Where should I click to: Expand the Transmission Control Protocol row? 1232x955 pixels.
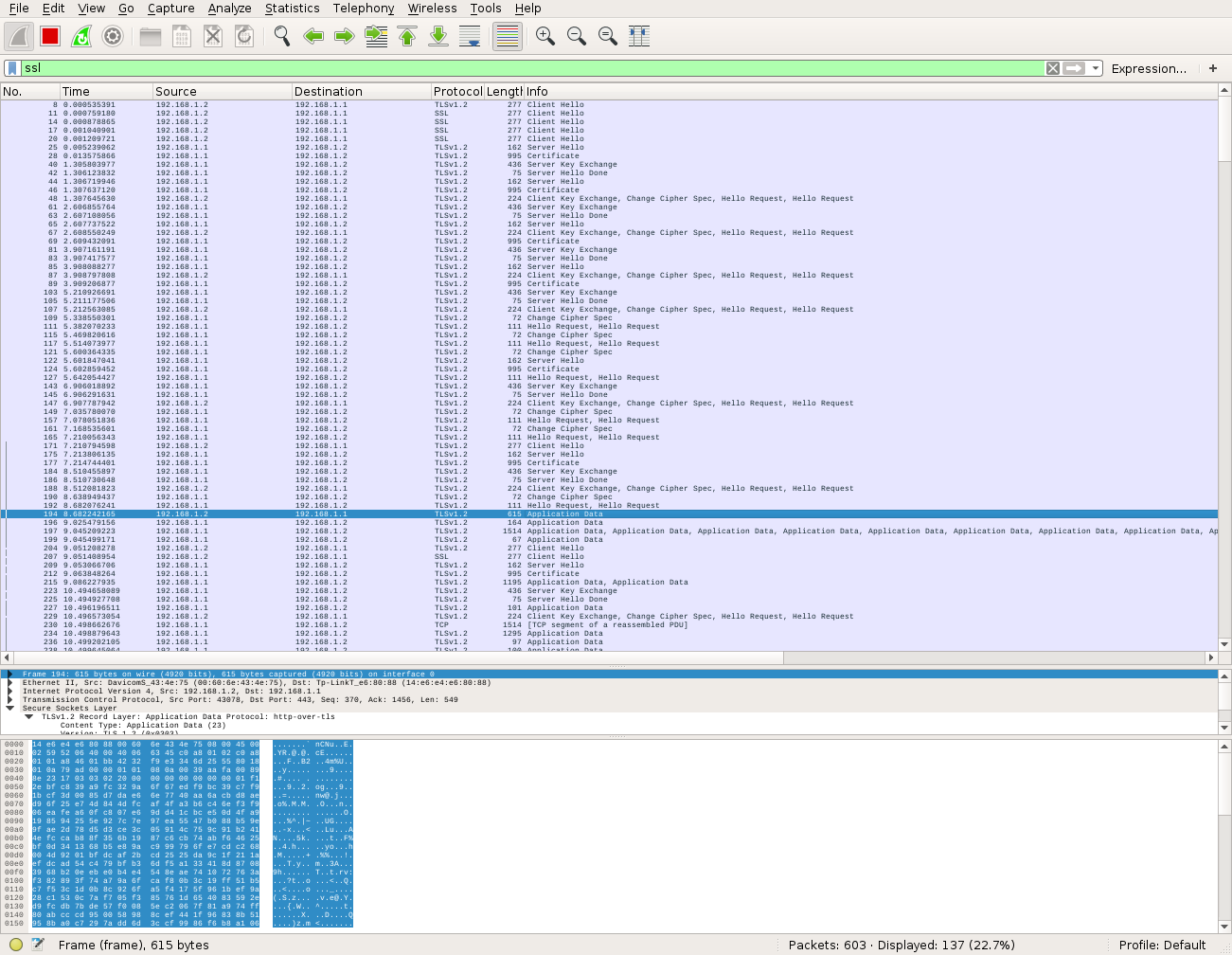10,700
